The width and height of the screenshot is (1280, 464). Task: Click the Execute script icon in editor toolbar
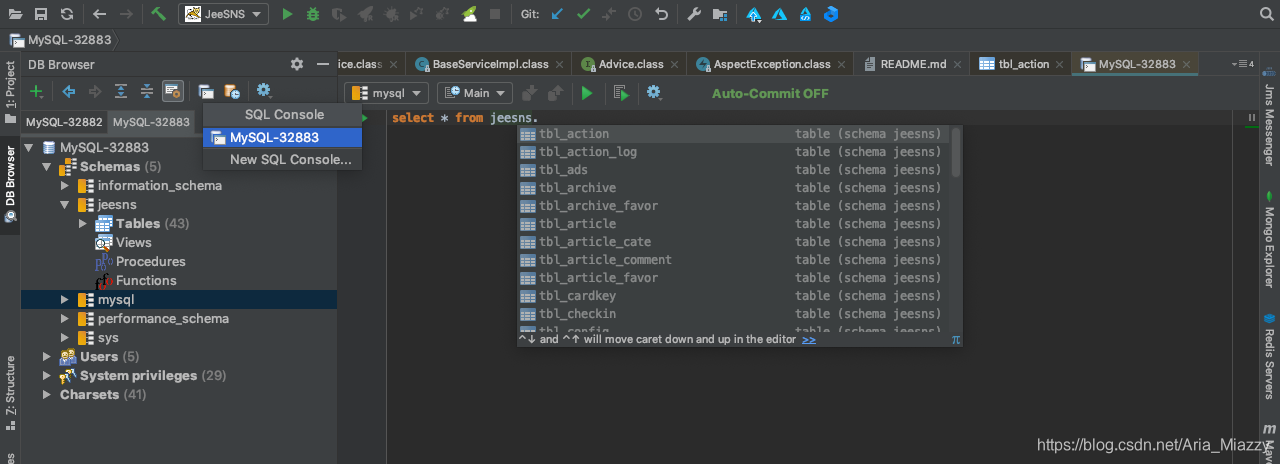click(x=621, y=93)
